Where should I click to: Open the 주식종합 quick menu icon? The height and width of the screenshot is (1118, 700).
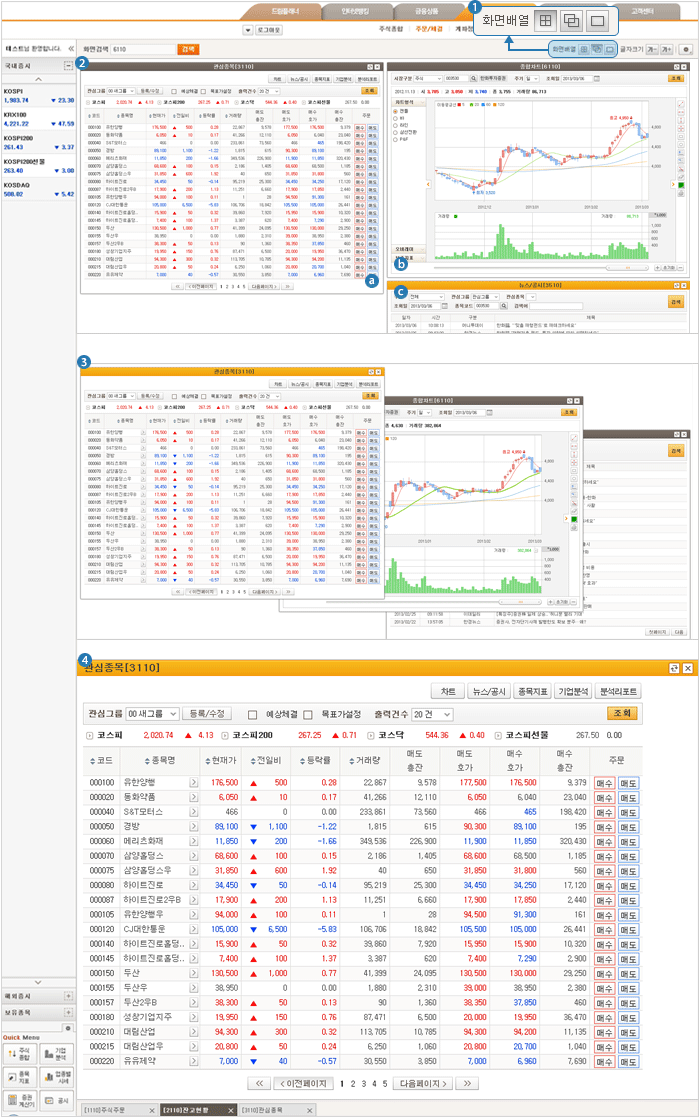(x=20, y=1054)
